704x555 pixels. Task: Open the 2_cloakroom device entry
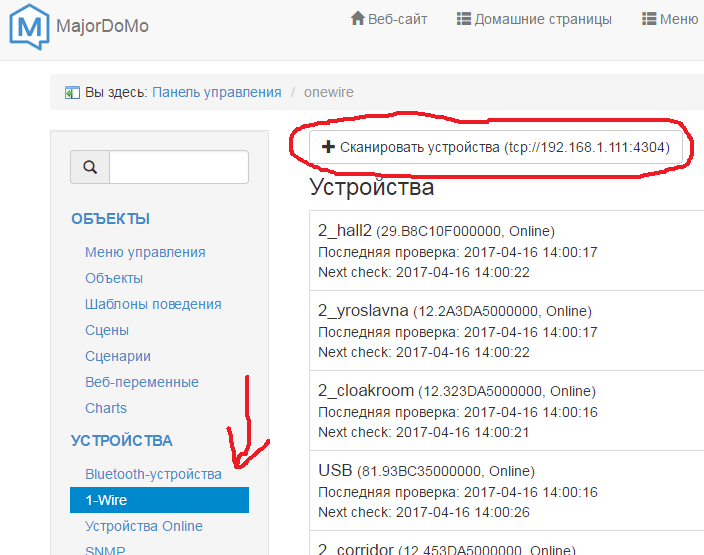point(506,411)
